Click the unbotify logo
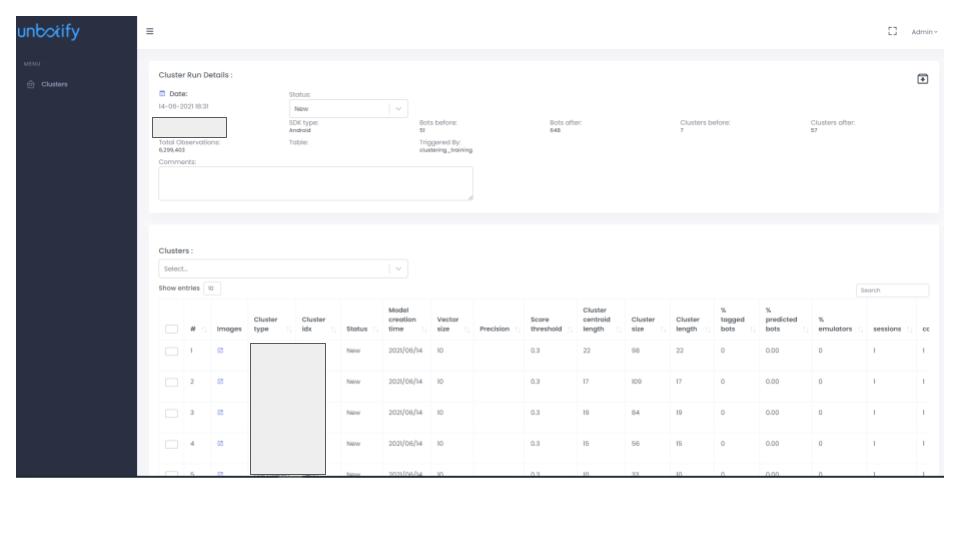The image size is (960, 540). 48,32
